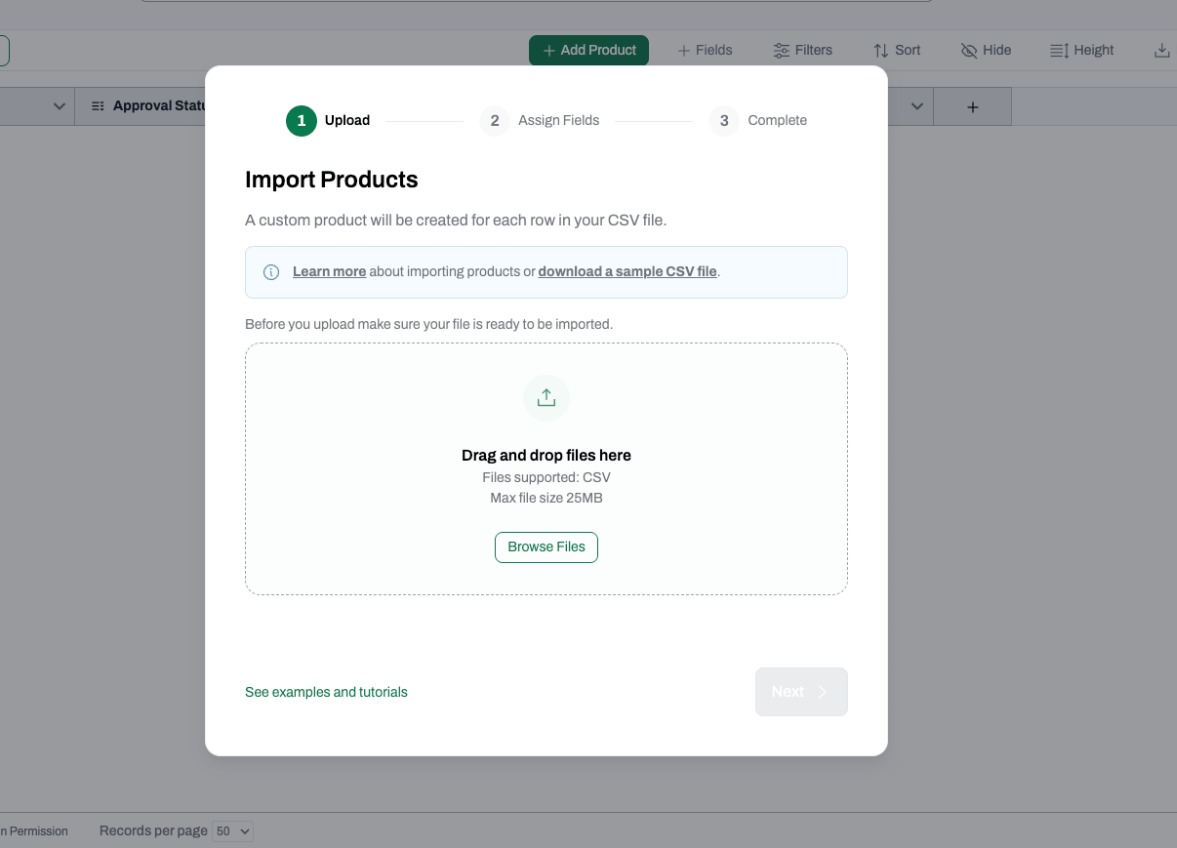Select step 3 Complete
1177x848 pixels.
[x=758, y=120]
